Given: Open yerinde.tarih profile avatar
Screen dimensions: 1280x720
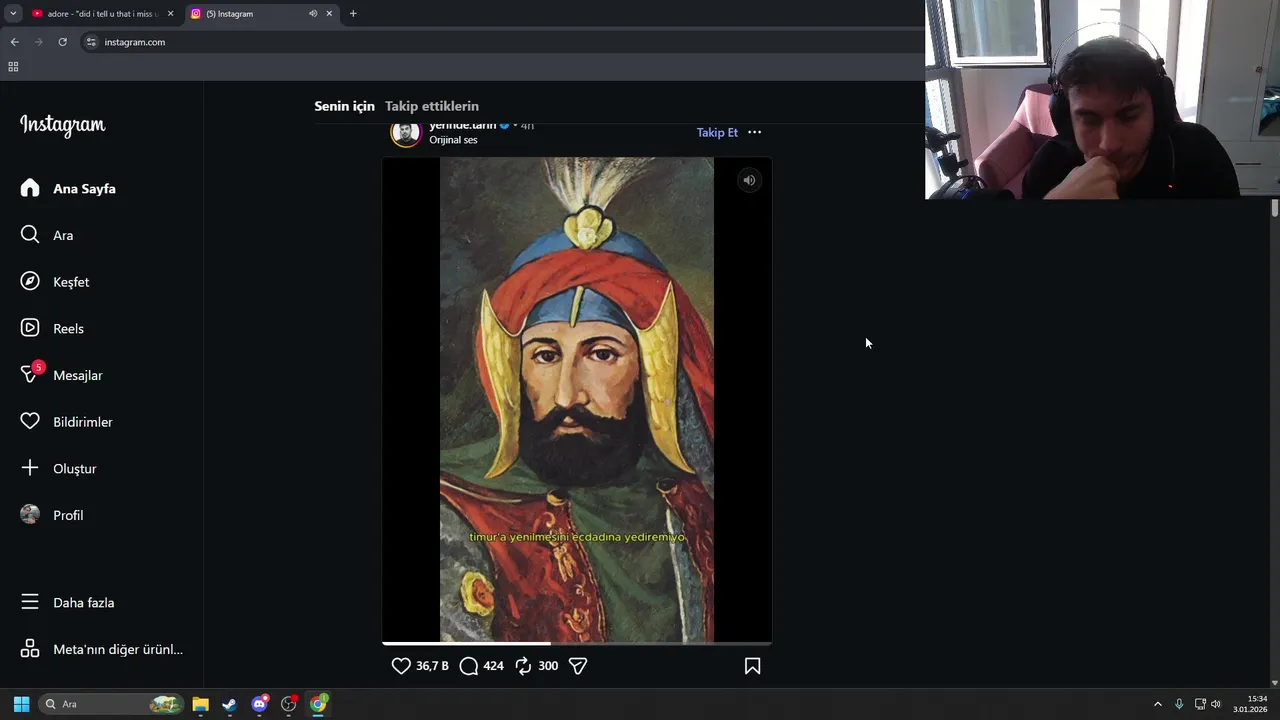Looking at the screenshot, I should (x=406, y=132).
